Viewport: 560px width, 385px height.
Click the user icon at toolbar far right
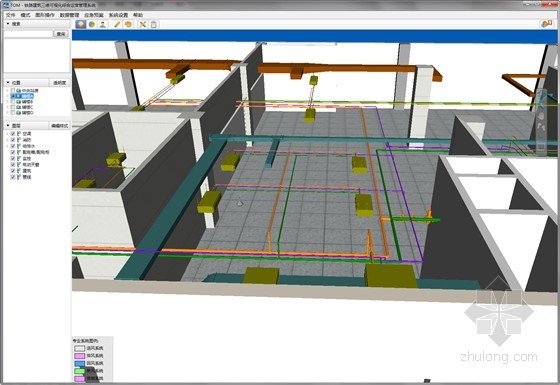tap(547, 24)
